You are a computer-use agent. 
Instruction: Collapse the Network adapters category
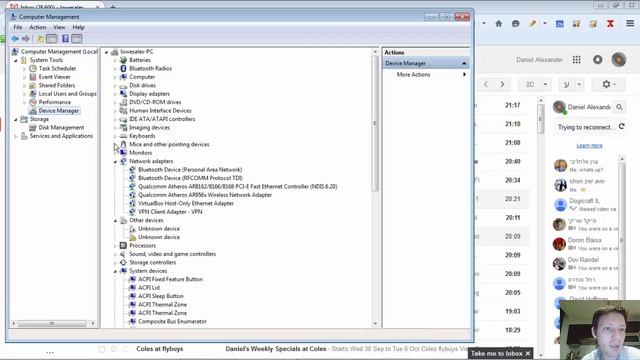tap(115, 162)
